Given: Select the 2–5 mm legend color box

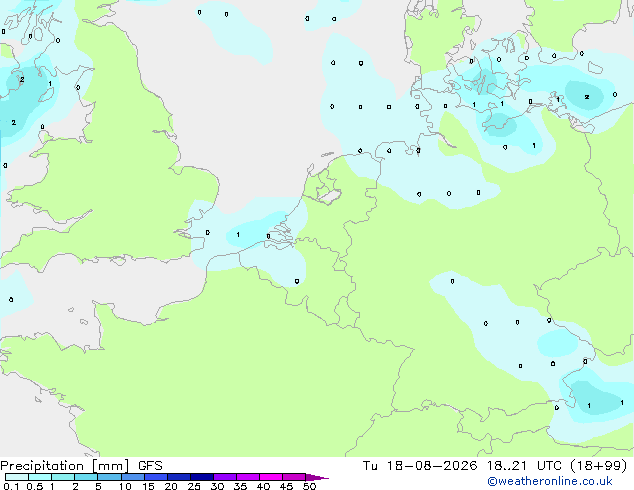Looking at the screenshot, I should pos(86,477).
